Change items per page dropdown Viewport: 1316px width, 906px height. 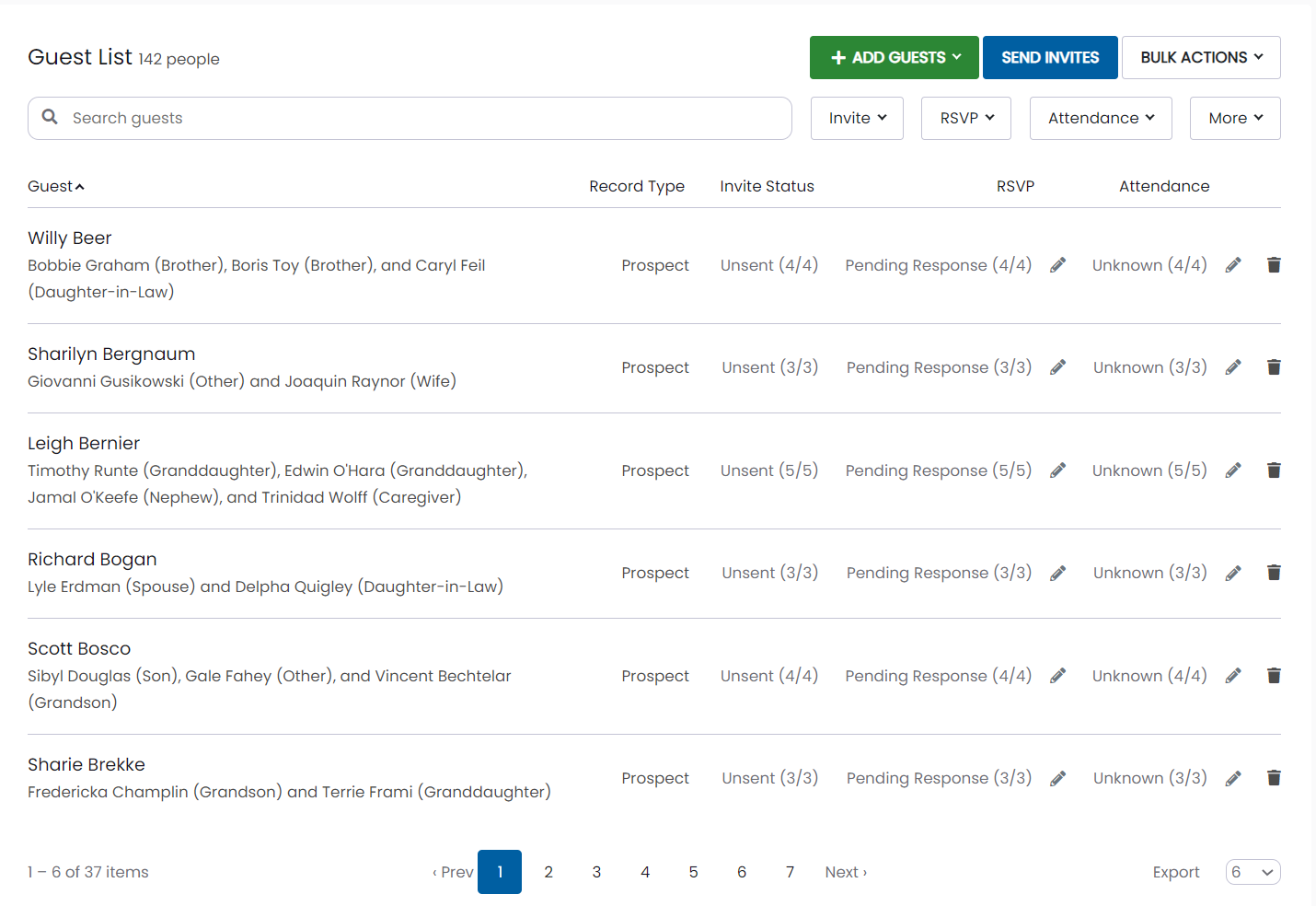click(x=1253, y=872)
